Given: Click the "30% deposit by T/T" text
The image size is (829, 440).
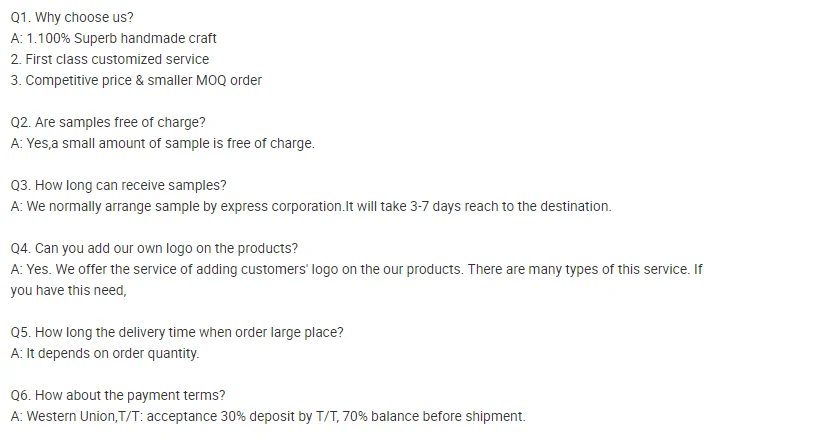Looking at the screenshot, I should coord(273,416).
